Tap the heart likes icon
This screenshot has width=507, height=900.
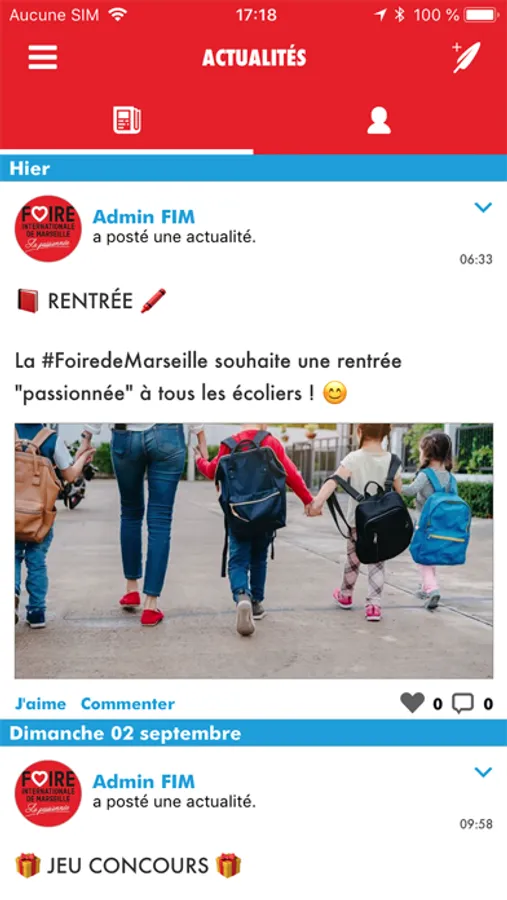pyautogui.click(x=412, y=703)
